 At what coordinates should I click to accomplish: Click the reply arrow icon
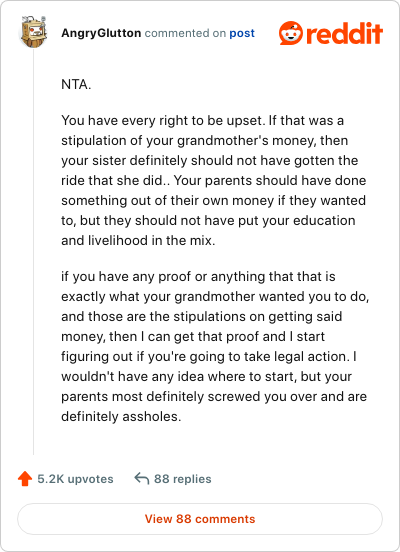[x=142, y=478]
